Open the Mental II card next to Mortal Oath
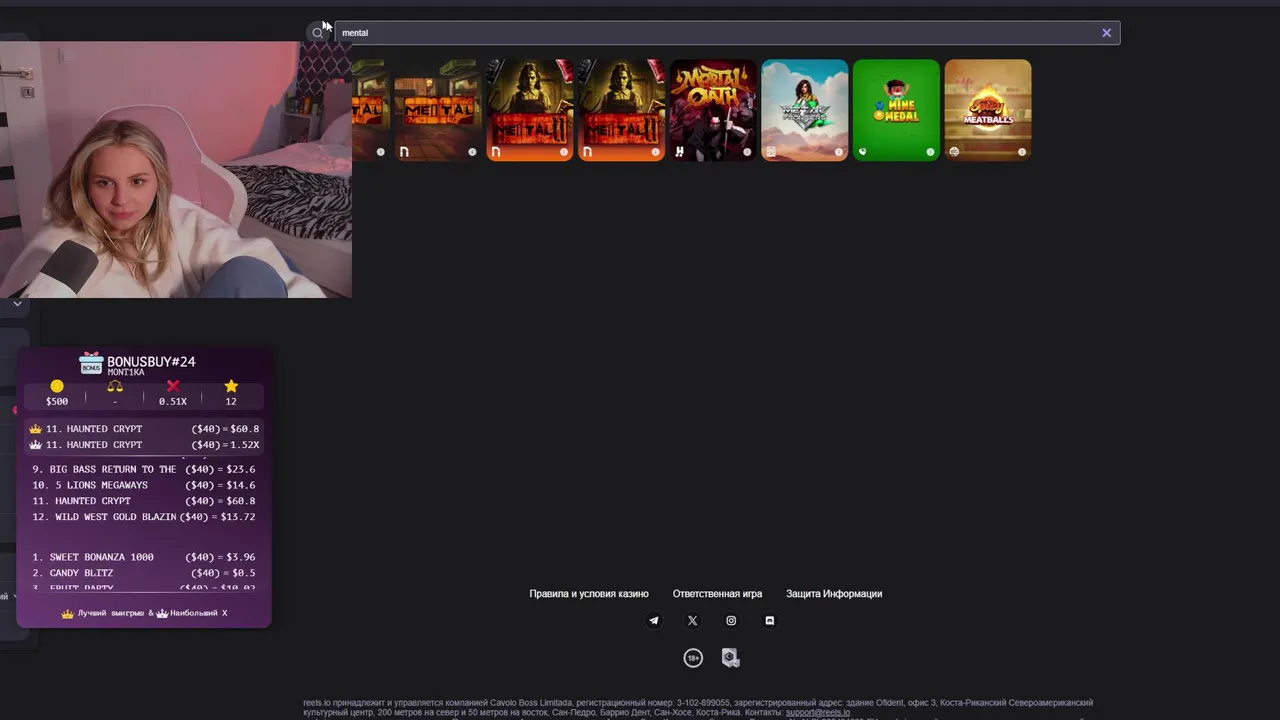Viewport: 1280px width, 720px height. [622, 110]
